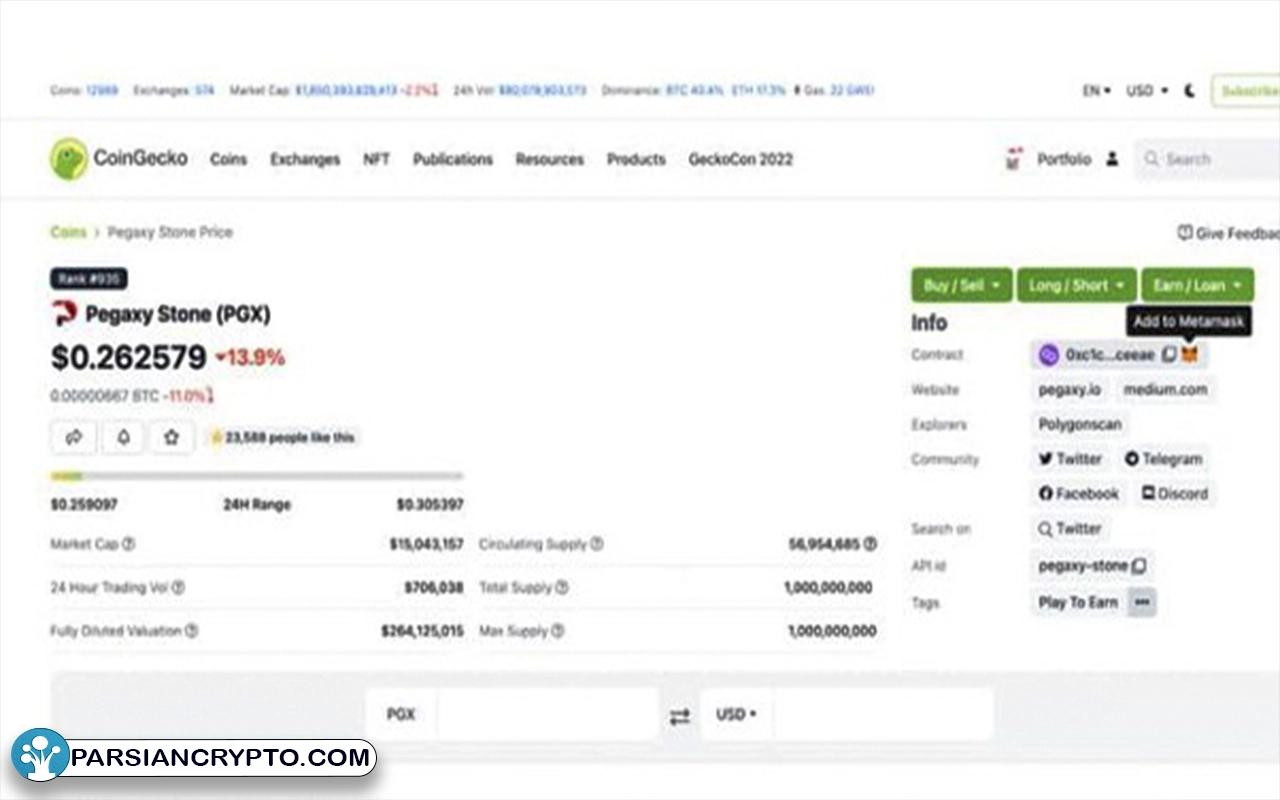The width and height of the screenshot is (1280, 800).
Task: Go to GeckoCon 2022
Action: (x=741, y=159)
